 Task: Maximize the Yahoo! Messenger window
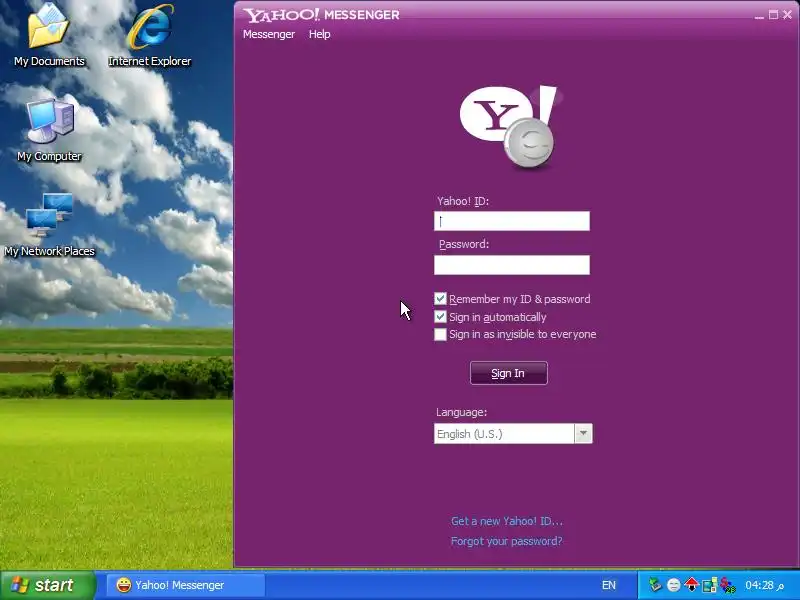773,15
